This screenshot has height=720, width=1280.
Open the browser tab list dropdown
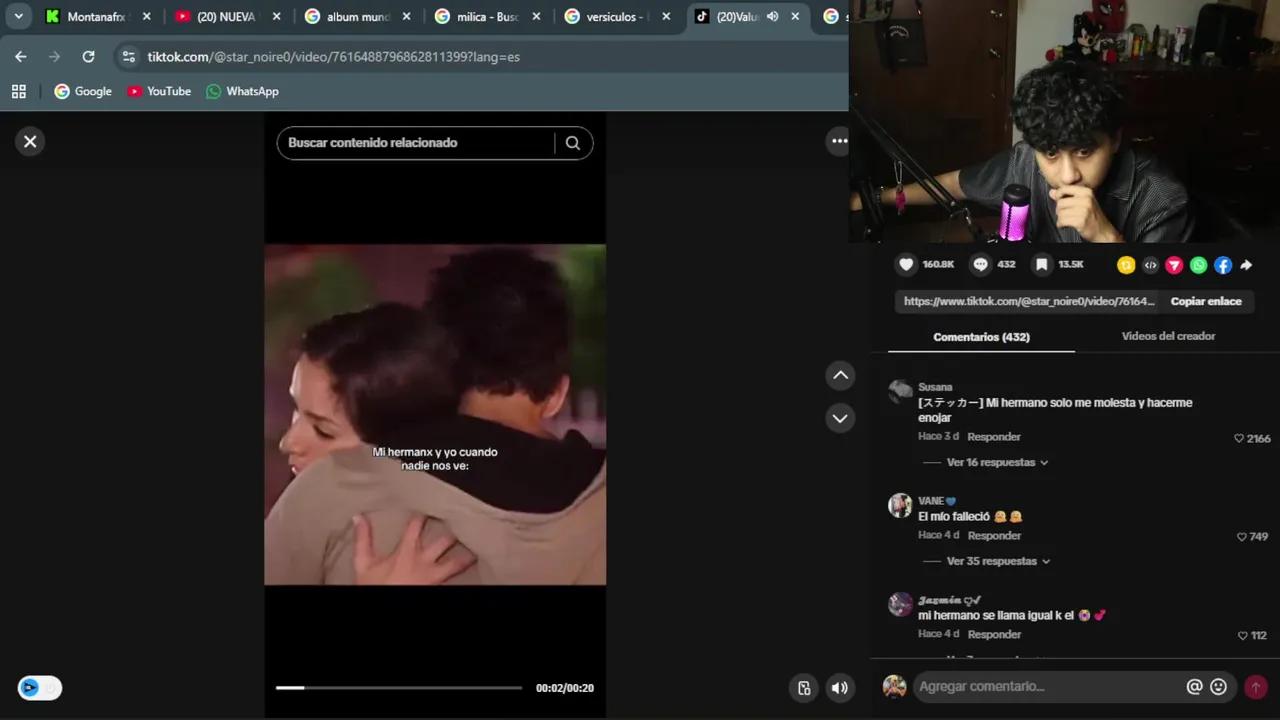pos(18,16)
